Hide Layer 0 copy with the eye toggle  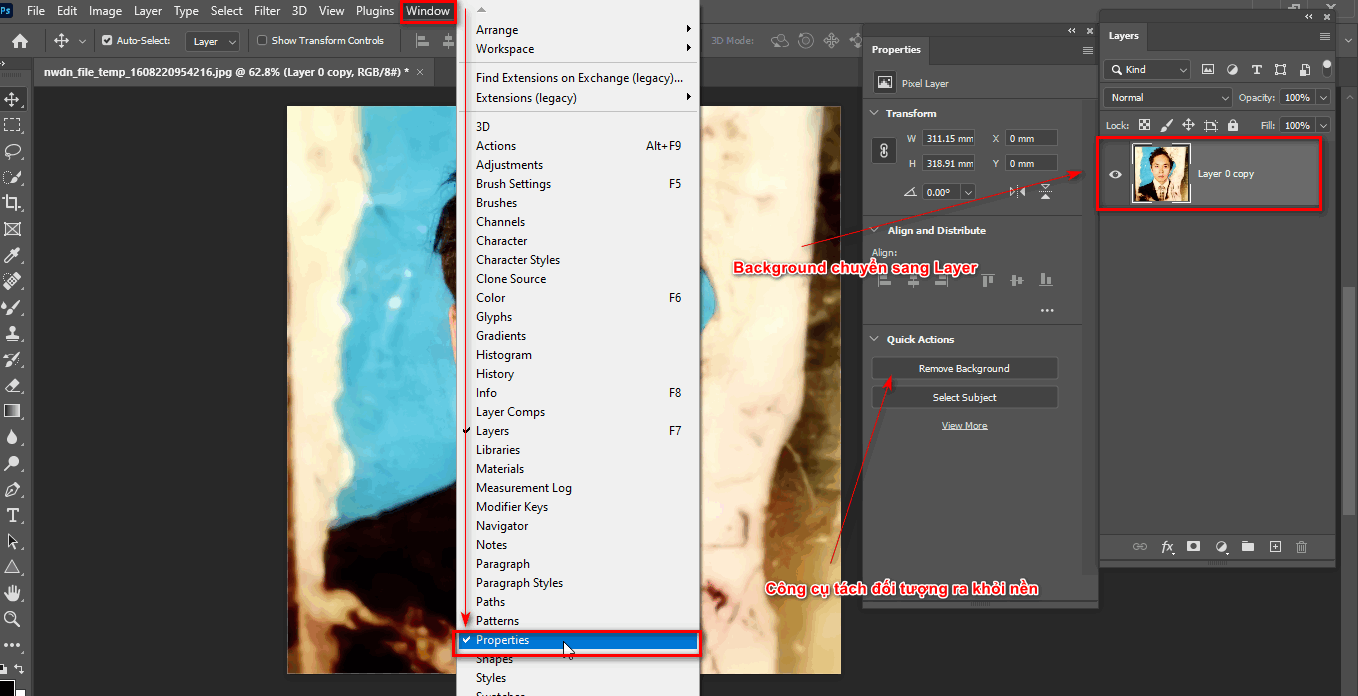pos(1115,173)
